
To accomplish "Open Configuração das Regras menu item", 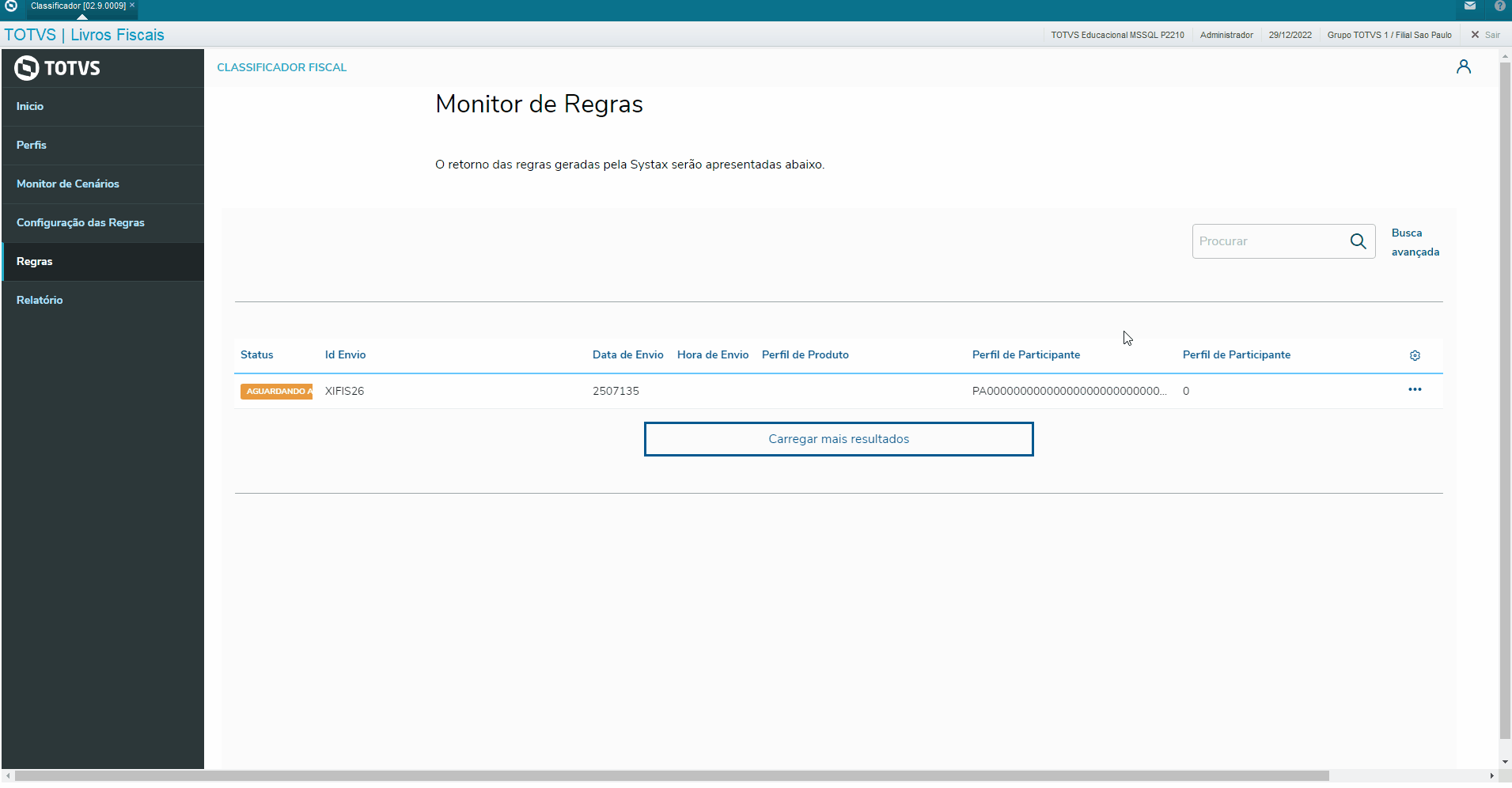I will pyautogui.click(x=103, y=223).
